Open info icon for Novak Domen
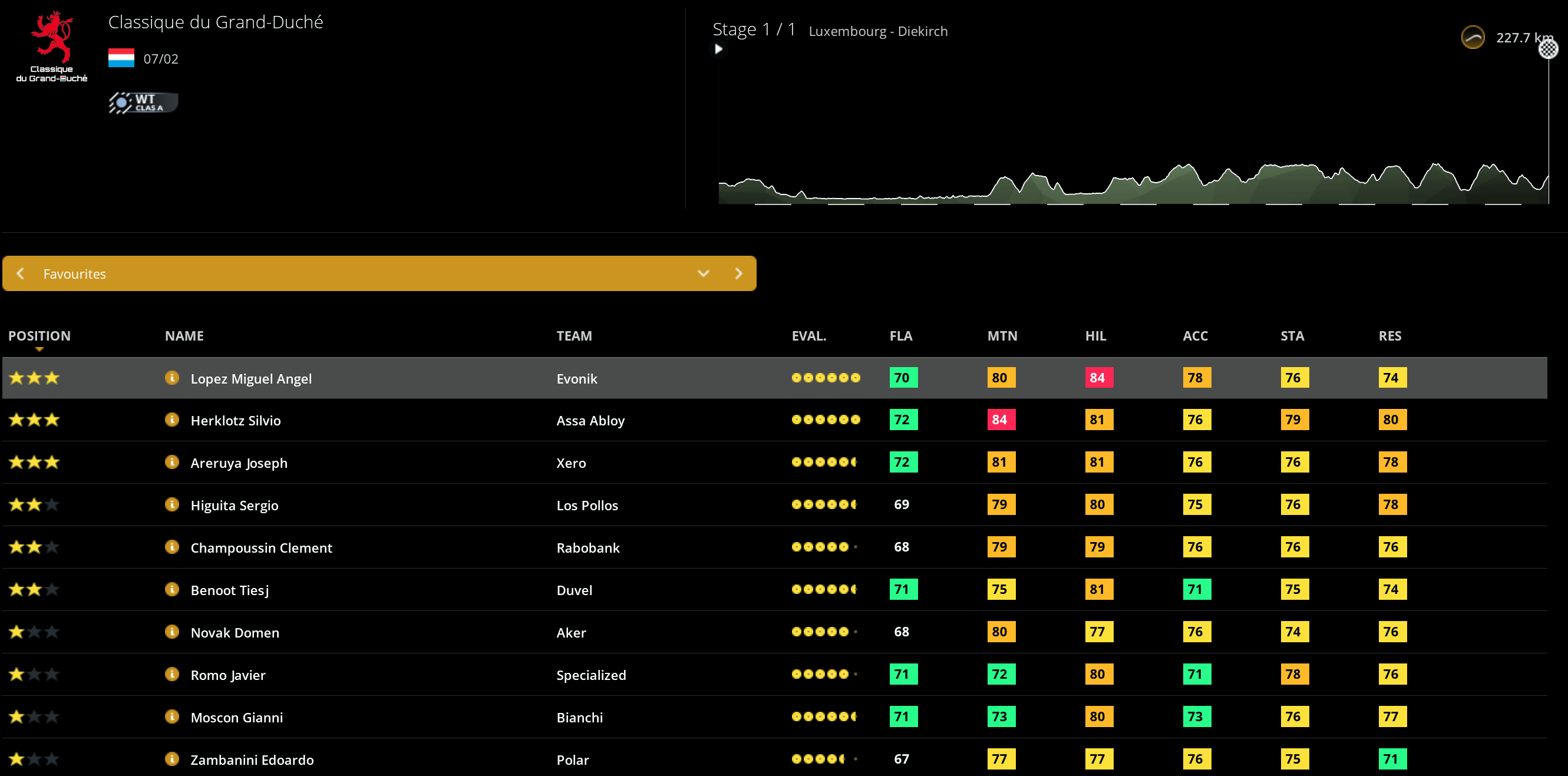This screenshot has width=1568, height=776. [171, 632]
